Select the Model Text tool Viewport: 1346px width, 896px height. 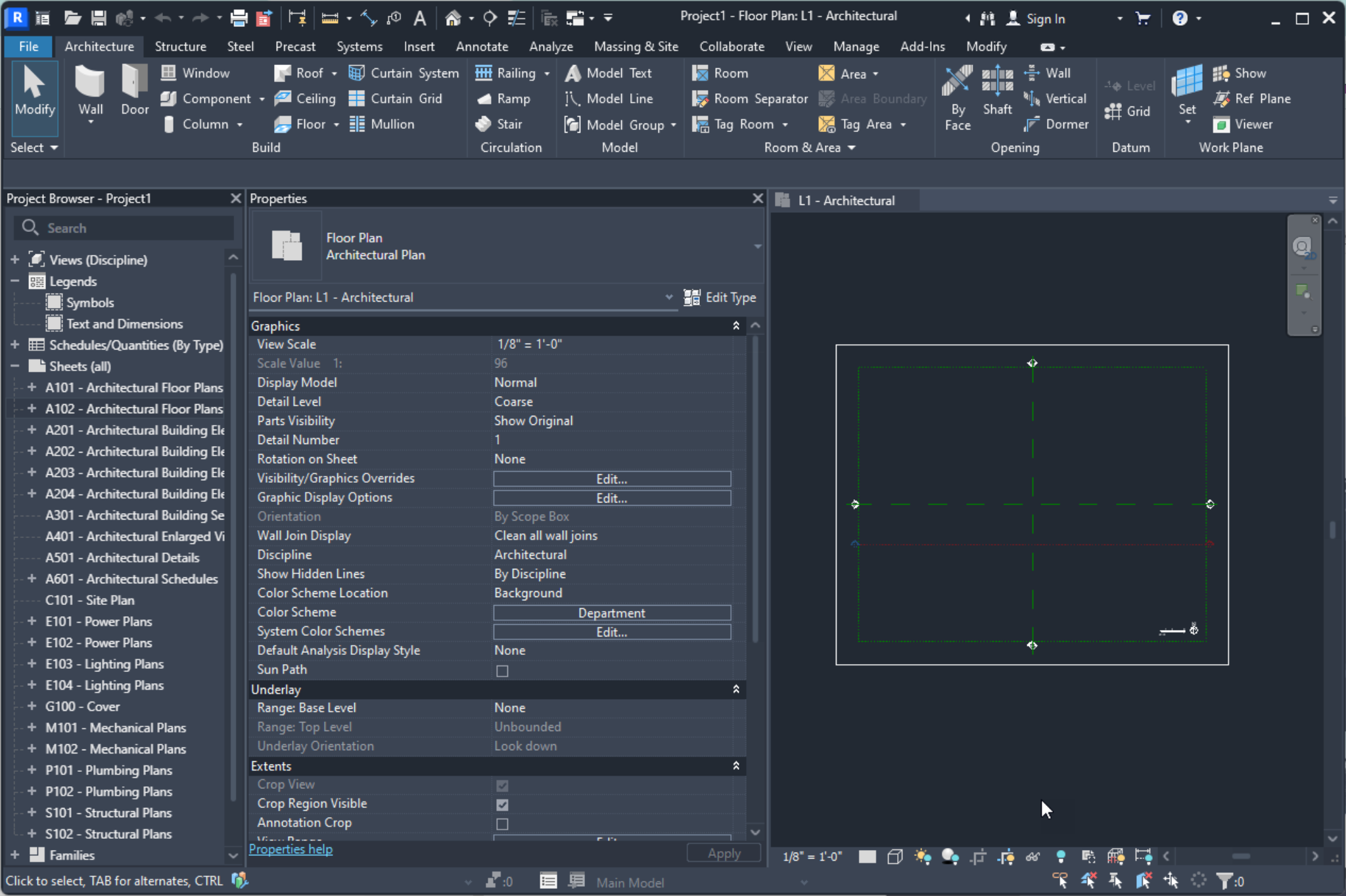(x=610, y=72)
